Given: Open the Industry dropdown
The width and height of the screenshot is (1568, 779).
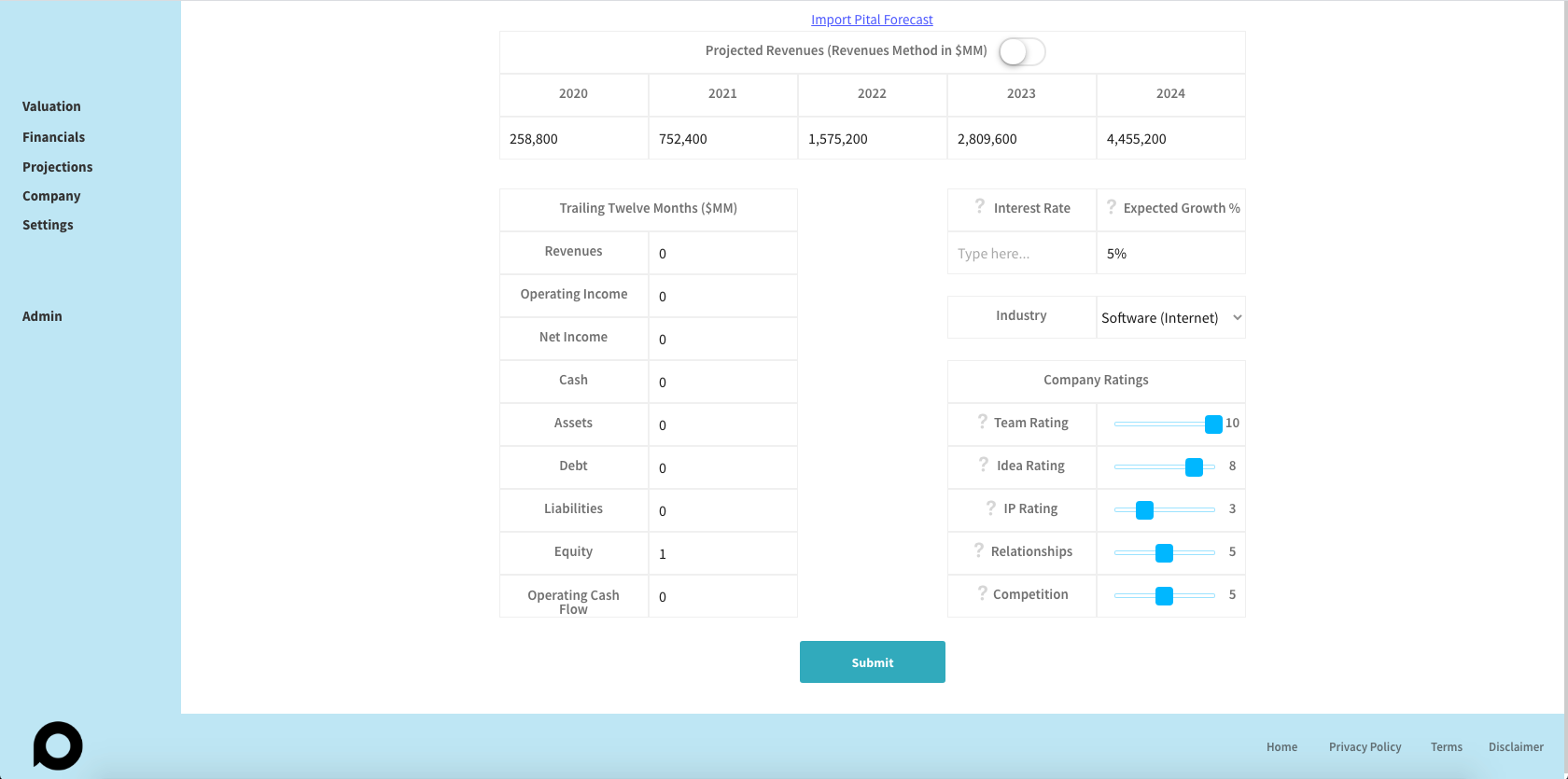Looking at the screenshot, I should (1170, 318).
